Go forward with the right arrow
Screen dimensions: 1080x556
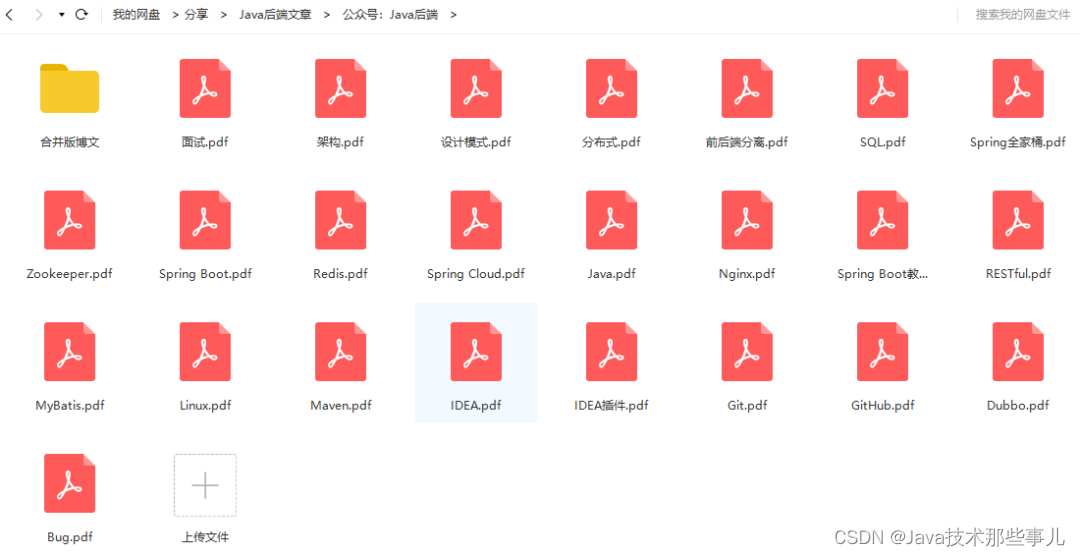pos(39,14)
